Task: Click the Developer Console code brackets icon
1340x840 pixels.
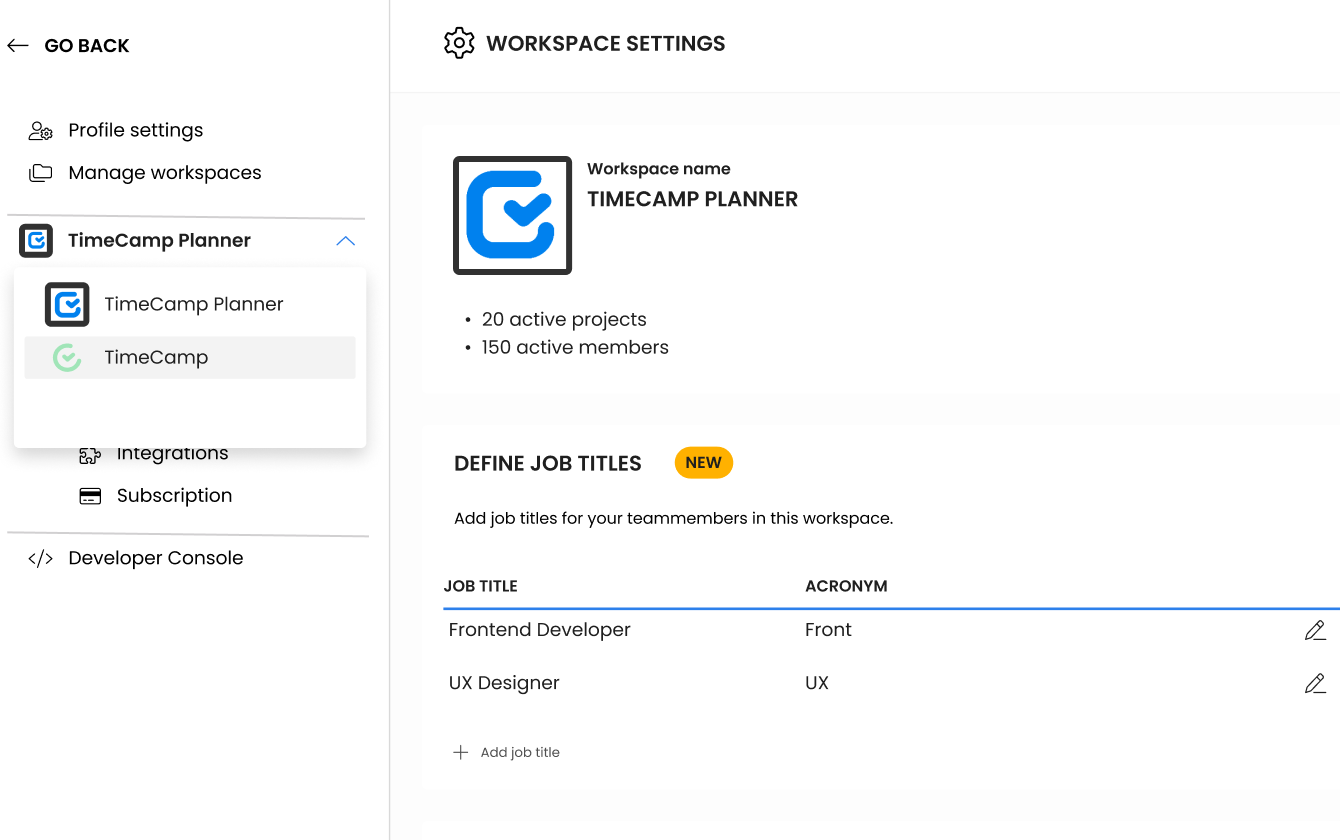Action: (x=40, y=559)
